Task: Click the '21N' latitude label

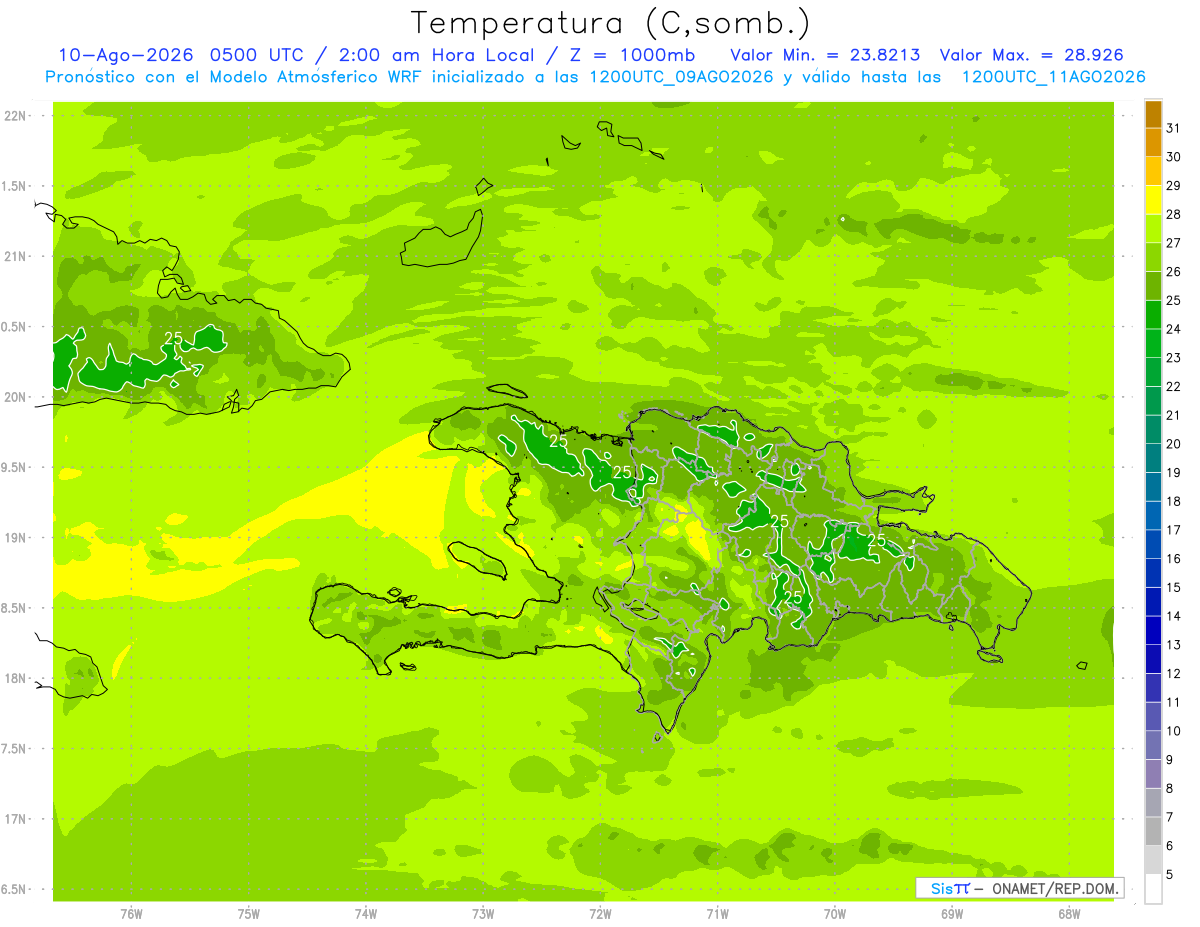Action: tap(16, 256)
